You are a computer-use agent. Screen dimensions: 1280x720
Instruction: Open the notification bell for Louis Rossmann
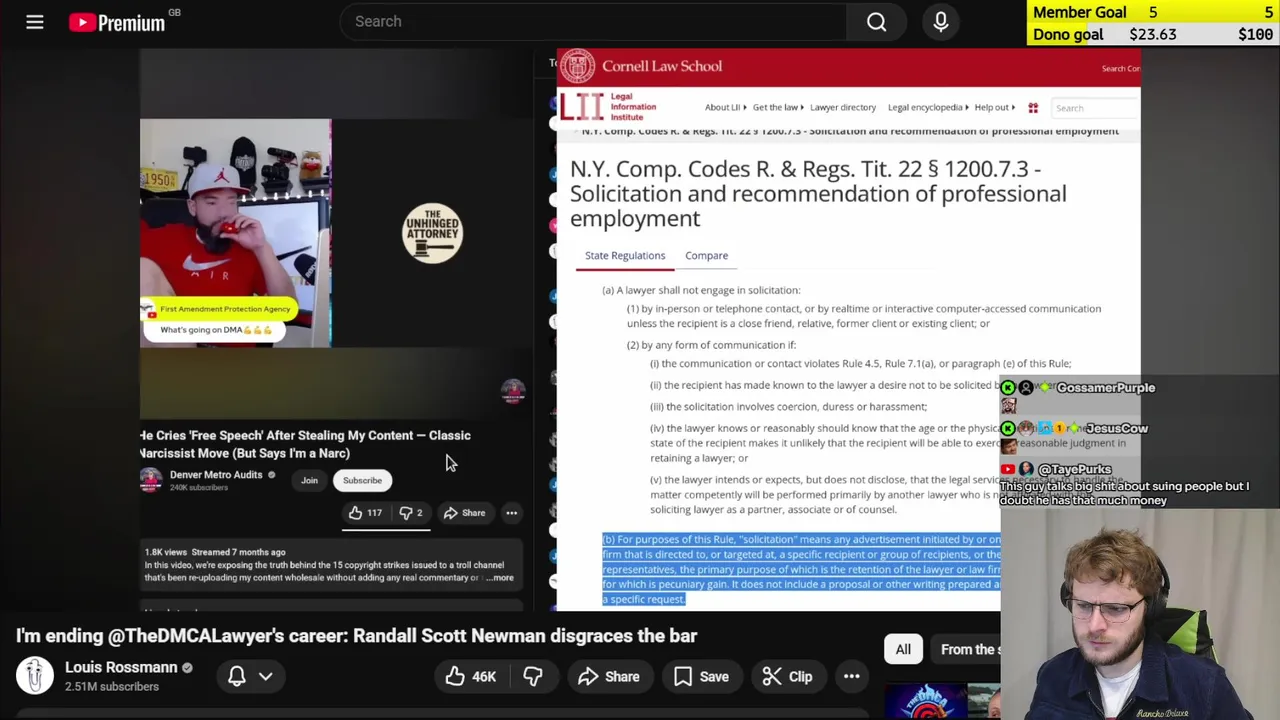pyautogui.click(x=237, y=676)
